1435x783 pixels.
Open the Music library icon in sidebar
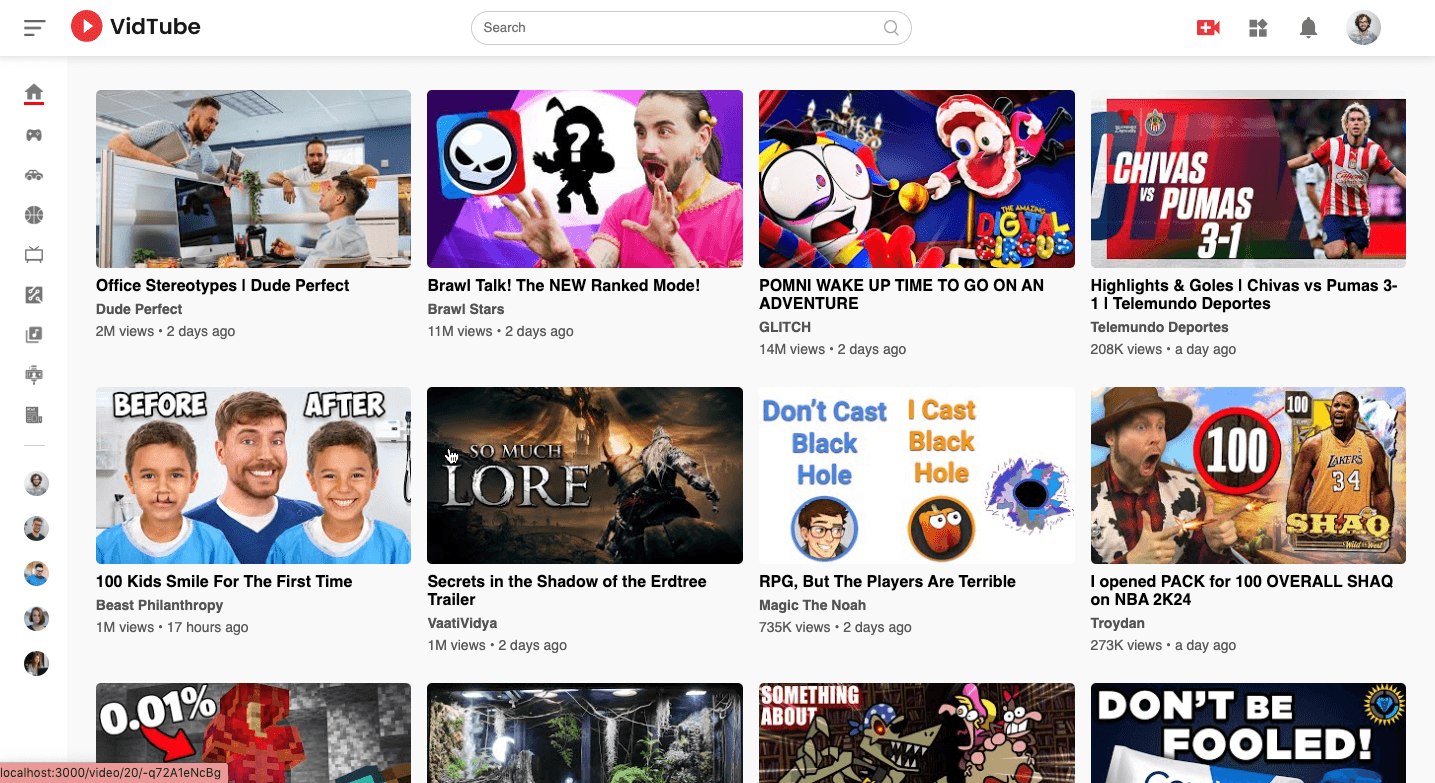pos(34,335)
